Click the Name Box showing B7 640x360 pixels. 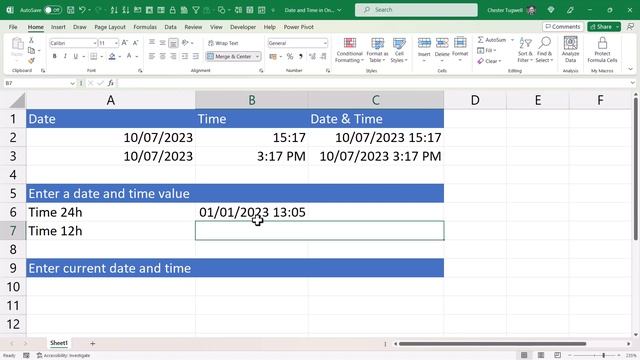40,83
